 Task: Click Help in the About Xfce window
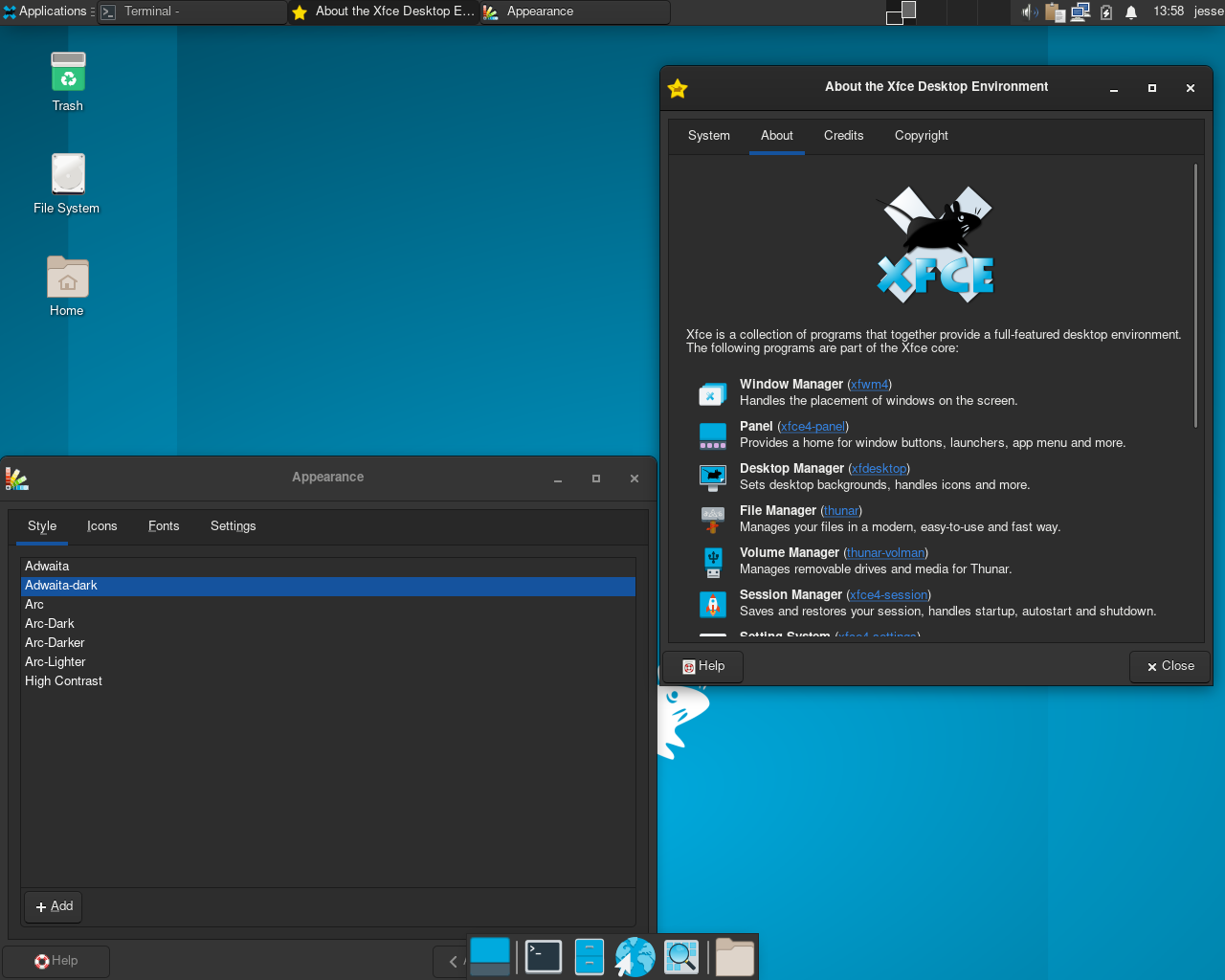(x=703, y=666)
